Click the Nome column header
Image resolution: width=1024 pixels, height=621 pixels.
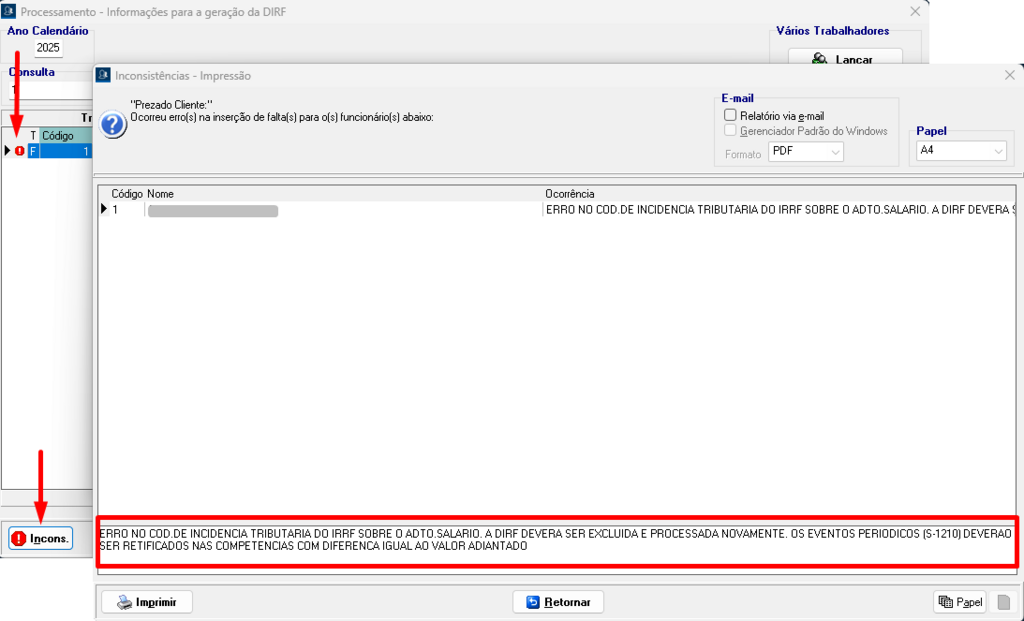tap(160, 193)
